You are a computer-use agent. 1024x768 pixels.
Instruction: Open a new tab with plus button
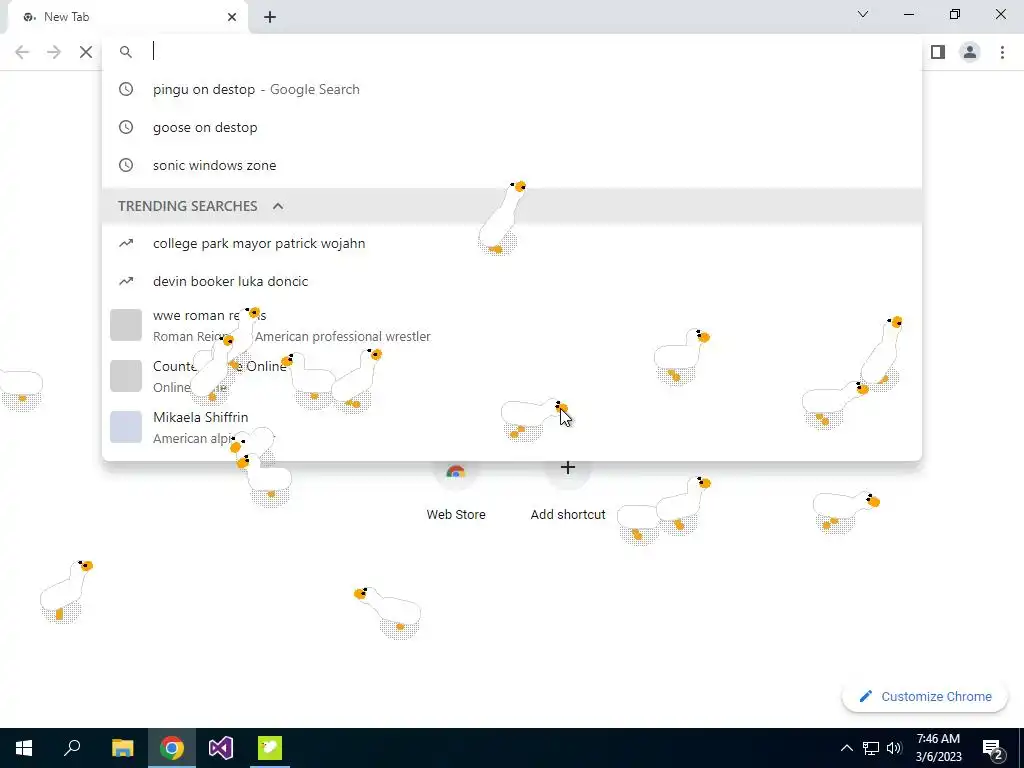tap(270, 17)
